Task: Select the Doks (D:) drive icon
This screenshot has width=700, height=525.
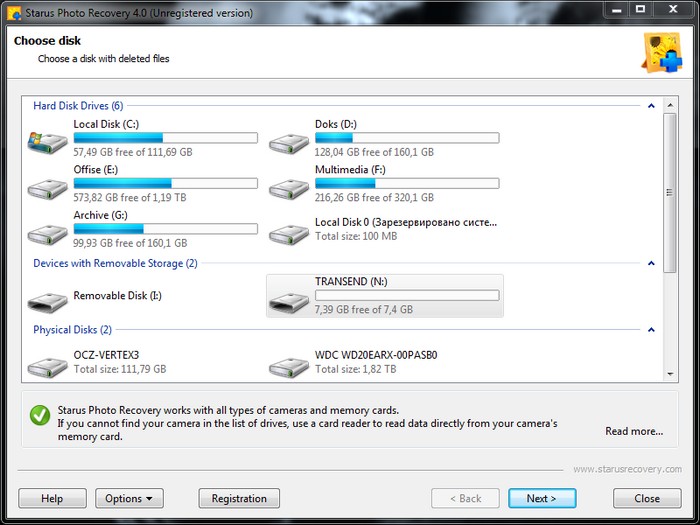Action: (x=289, y=144)
